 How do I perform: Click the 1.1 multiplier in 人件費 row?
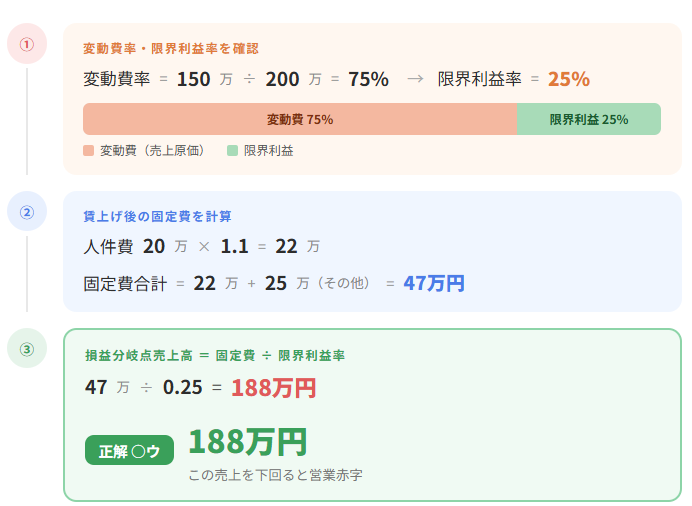click(234, 246)
